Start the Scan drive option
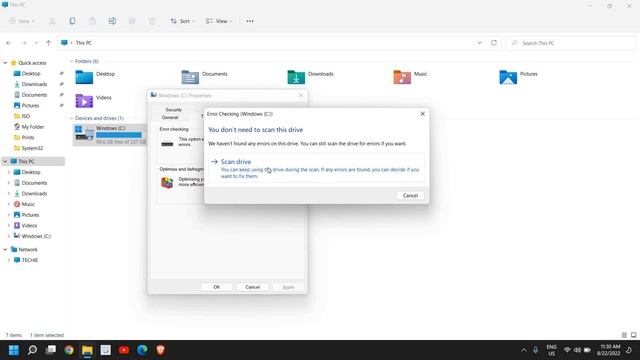 [316, 168]
